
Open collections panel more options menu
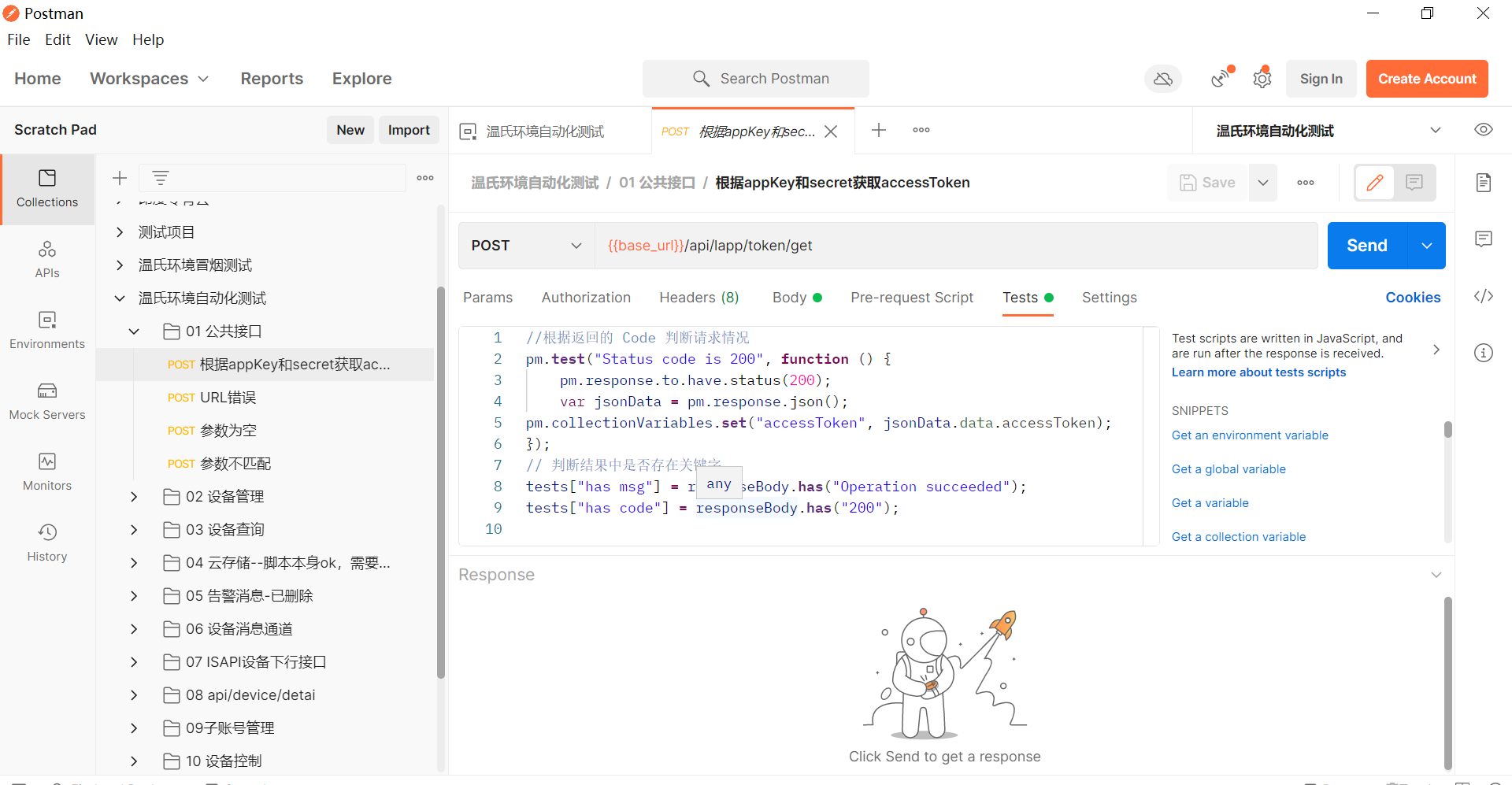tap(425, 178)
